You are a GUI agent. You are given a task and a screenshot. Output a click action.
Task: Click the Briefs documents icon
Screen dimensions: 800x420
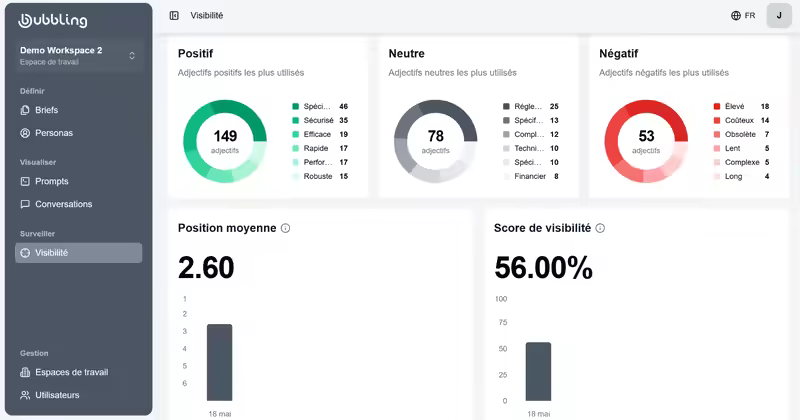(25, 110)
